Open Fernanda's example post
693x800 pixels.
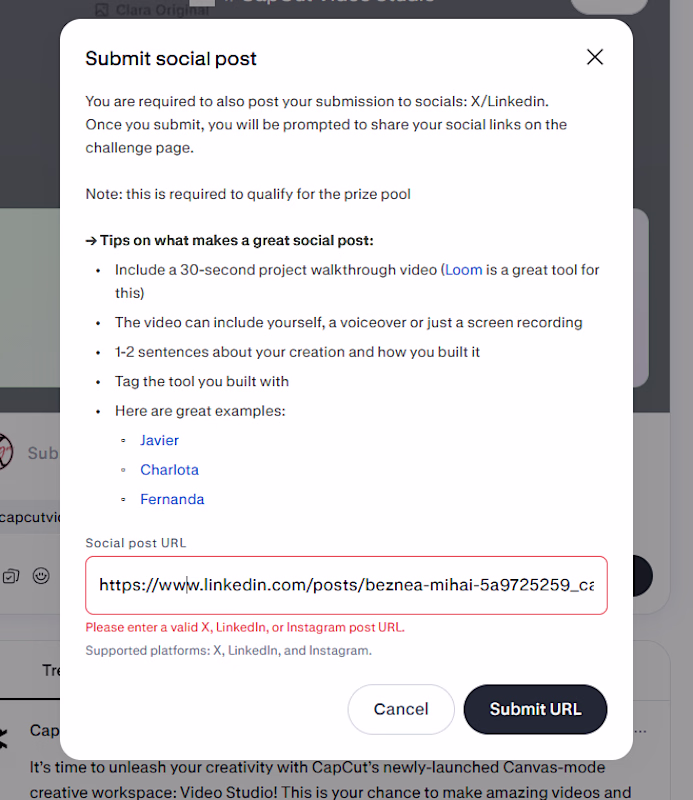(x=172, y=499)
